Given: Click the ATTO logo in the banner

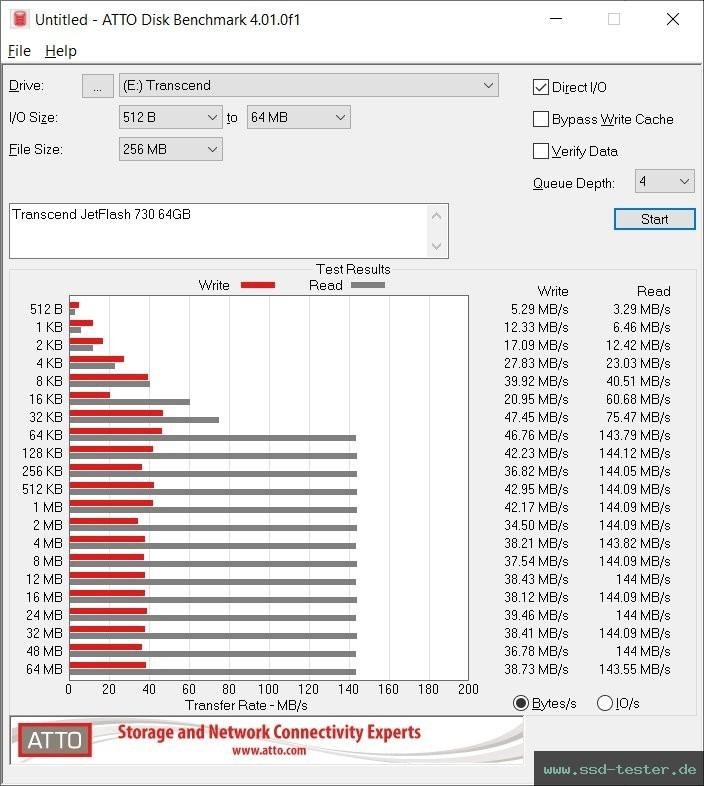Looking at the screenshot, I should [55, 740].
